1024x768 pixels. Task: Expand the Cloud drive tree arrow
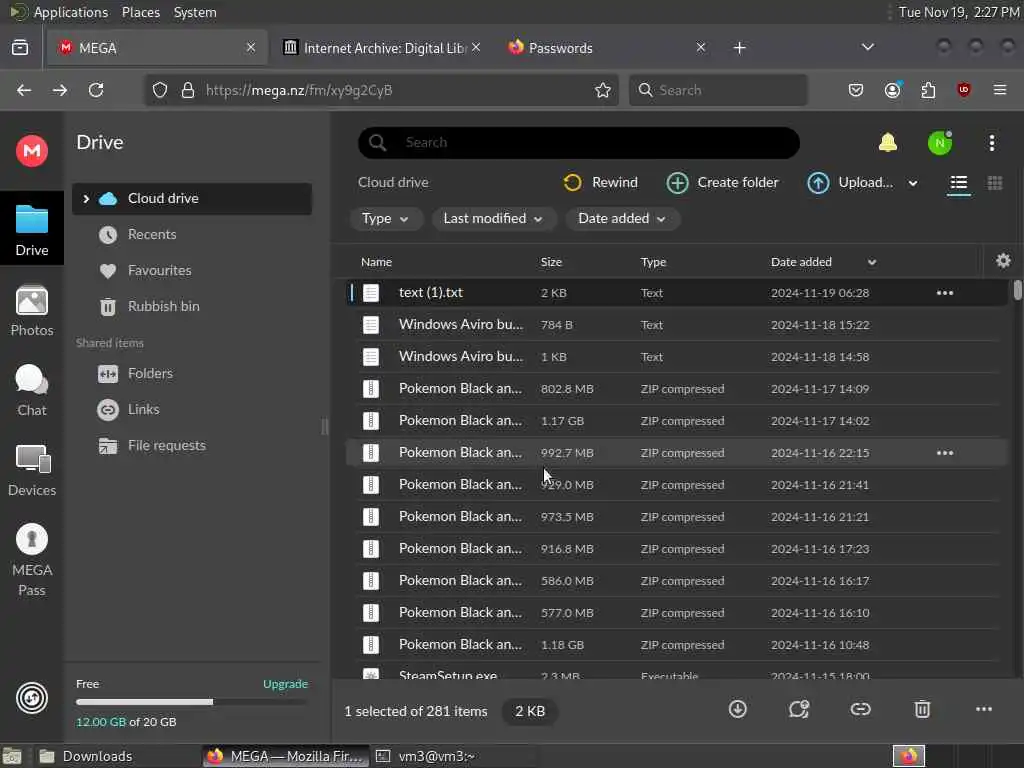(x=86, y=199)
